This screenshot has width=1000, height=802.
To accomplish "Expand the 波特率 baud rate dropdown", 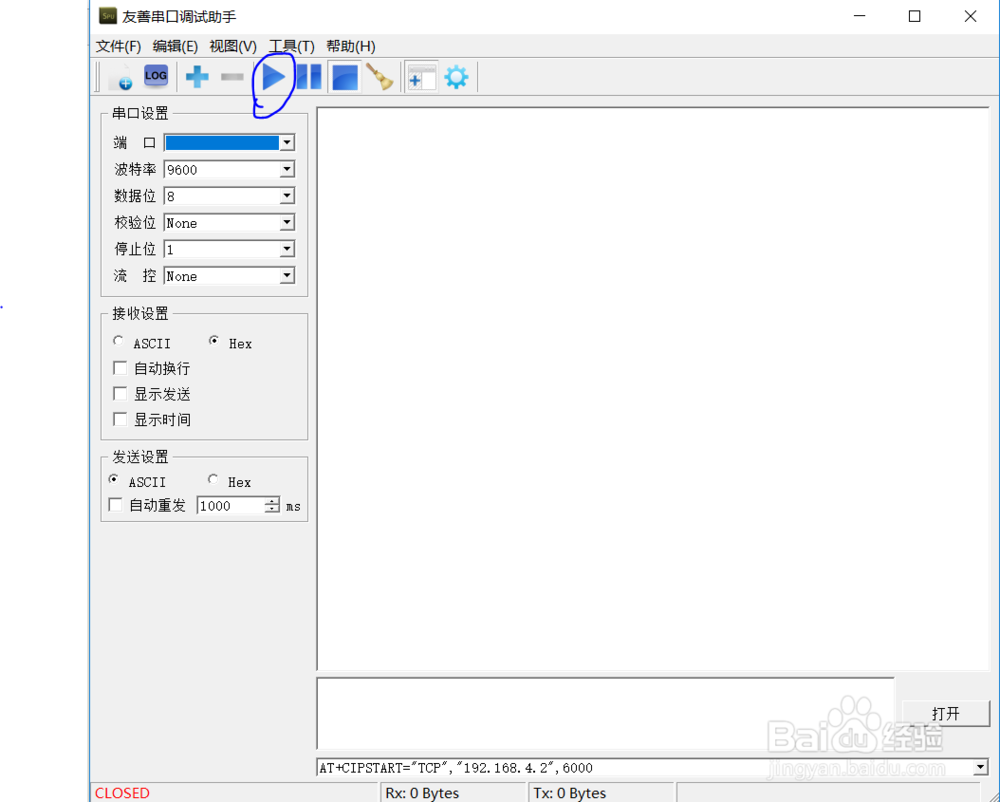I will point(287,170).
